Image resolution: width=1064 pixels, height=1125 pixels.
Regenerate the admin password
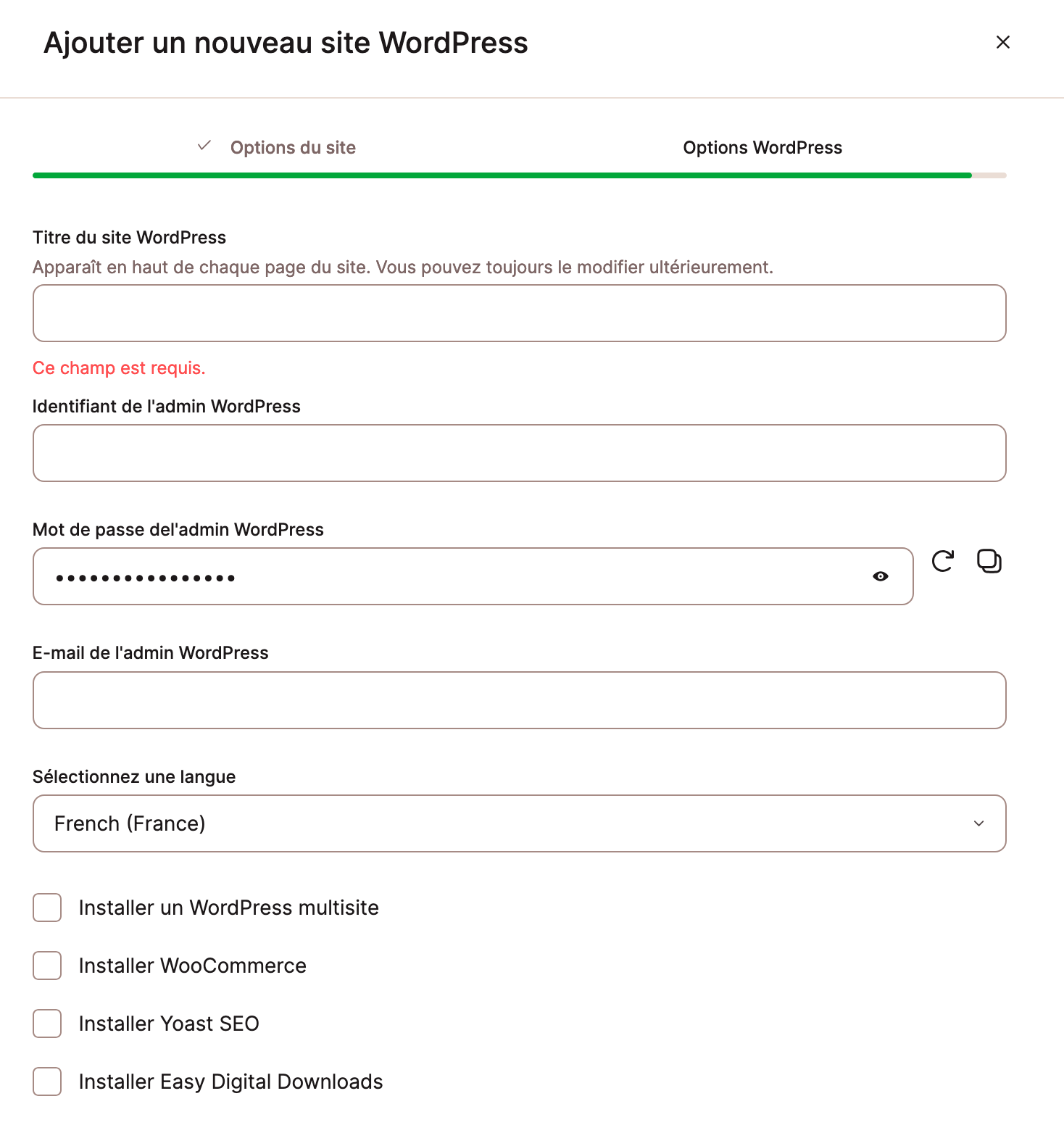pos(943,561)
